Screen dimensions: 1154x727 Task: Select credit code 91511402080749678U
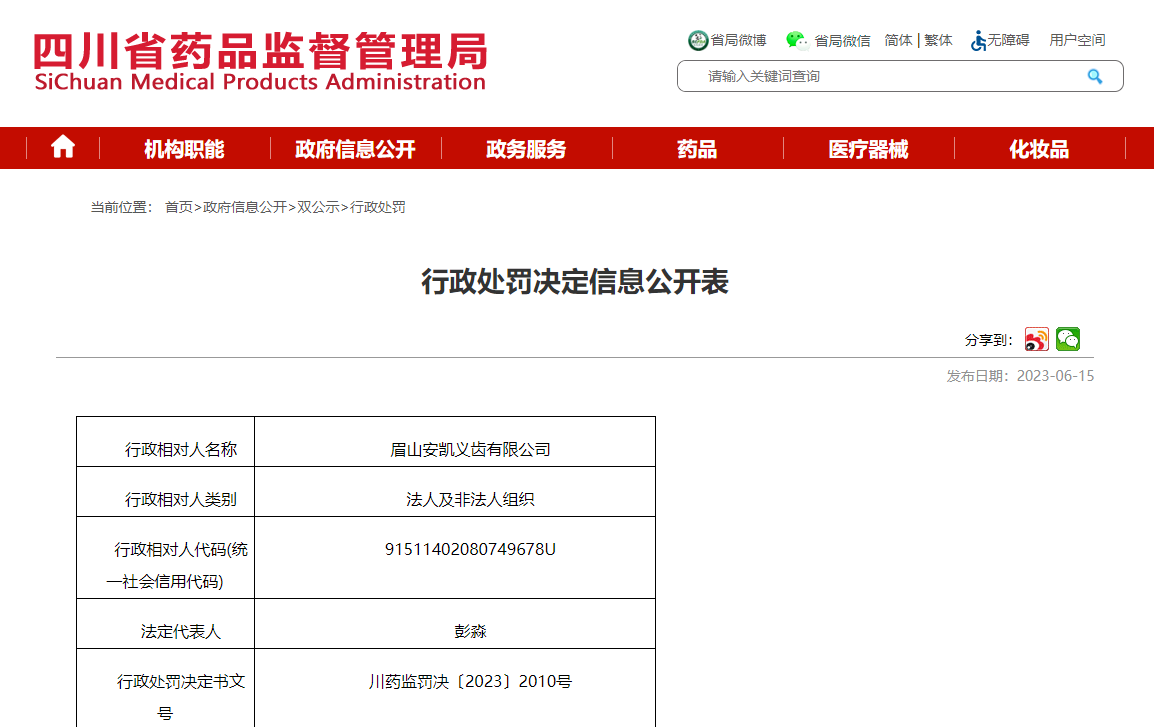pos(470,550)
